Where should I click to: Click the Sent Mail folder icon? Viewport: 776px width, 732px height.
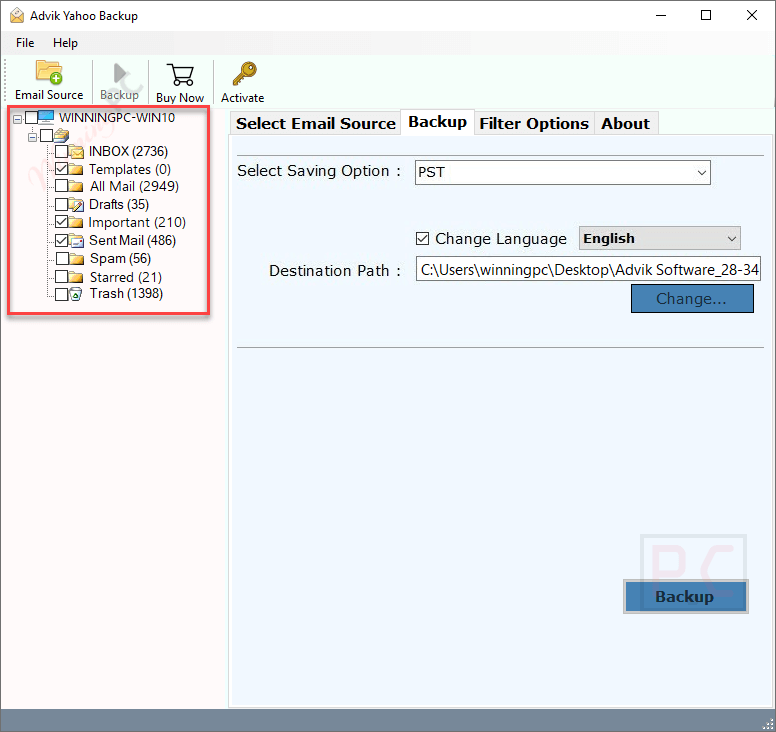click(76, 241)
